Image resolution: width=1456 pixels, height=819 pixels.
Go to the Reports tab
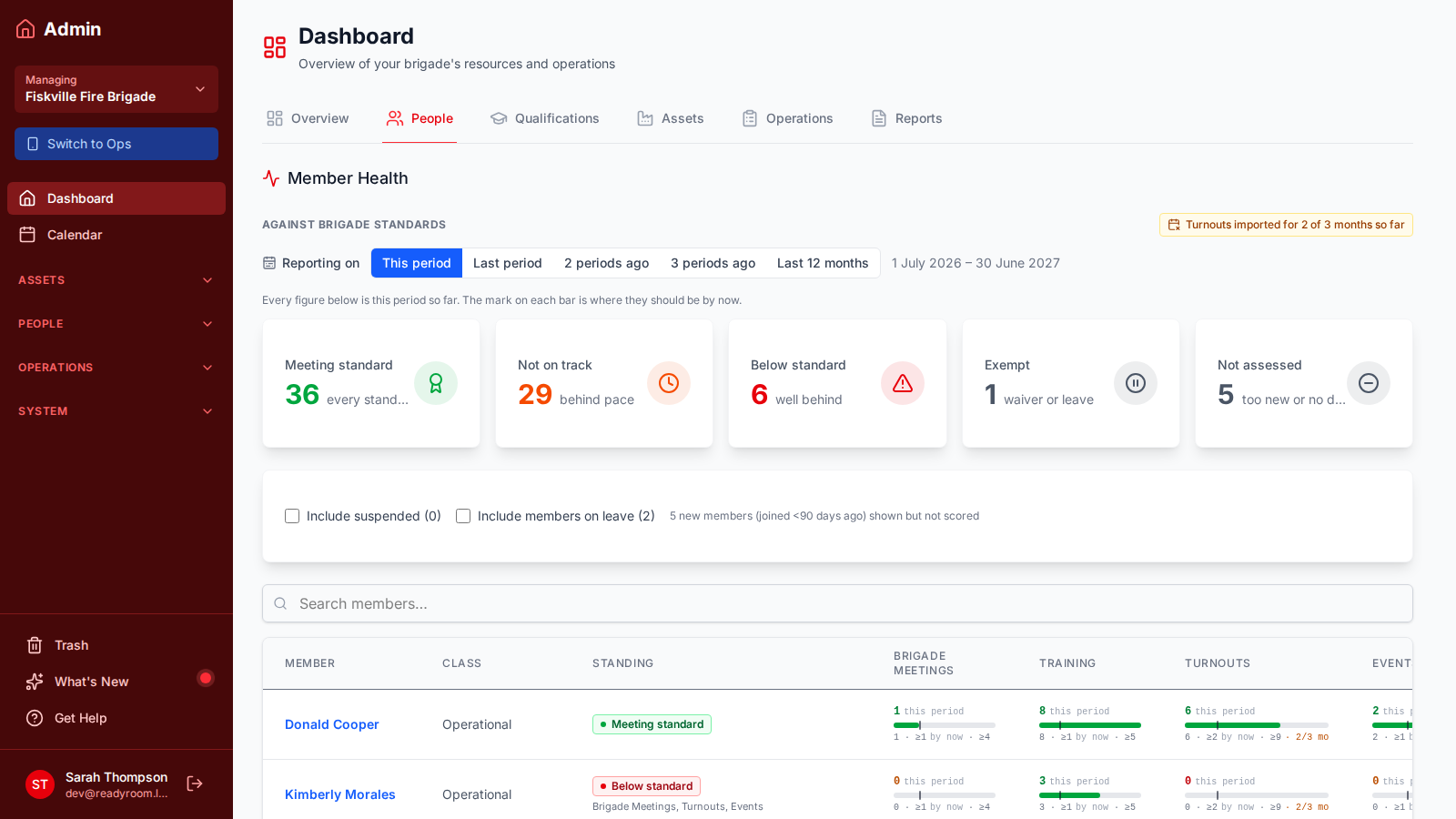point(907,118)
